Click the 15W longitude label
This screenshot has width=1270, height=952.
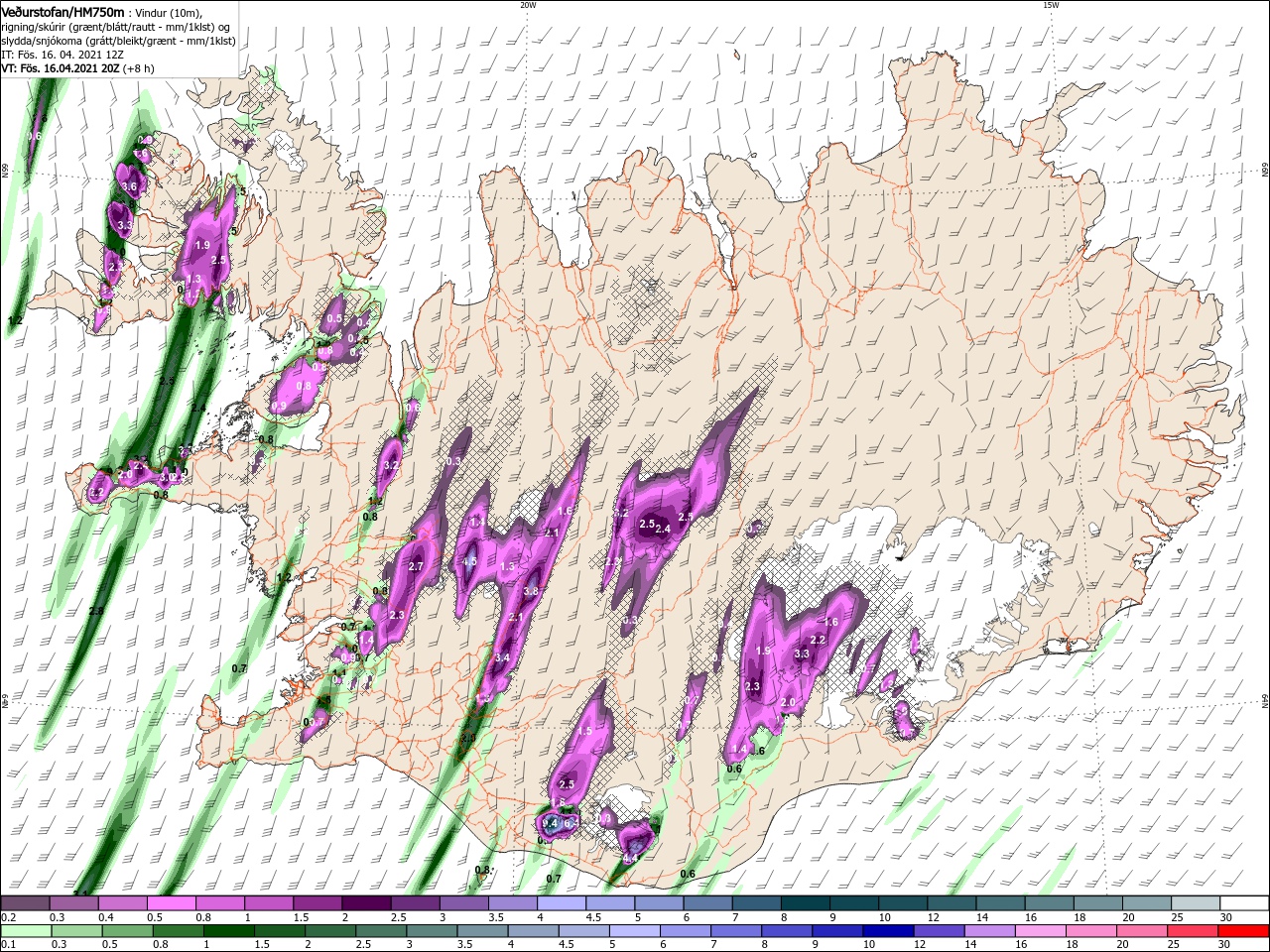[x=1051, y=5]
